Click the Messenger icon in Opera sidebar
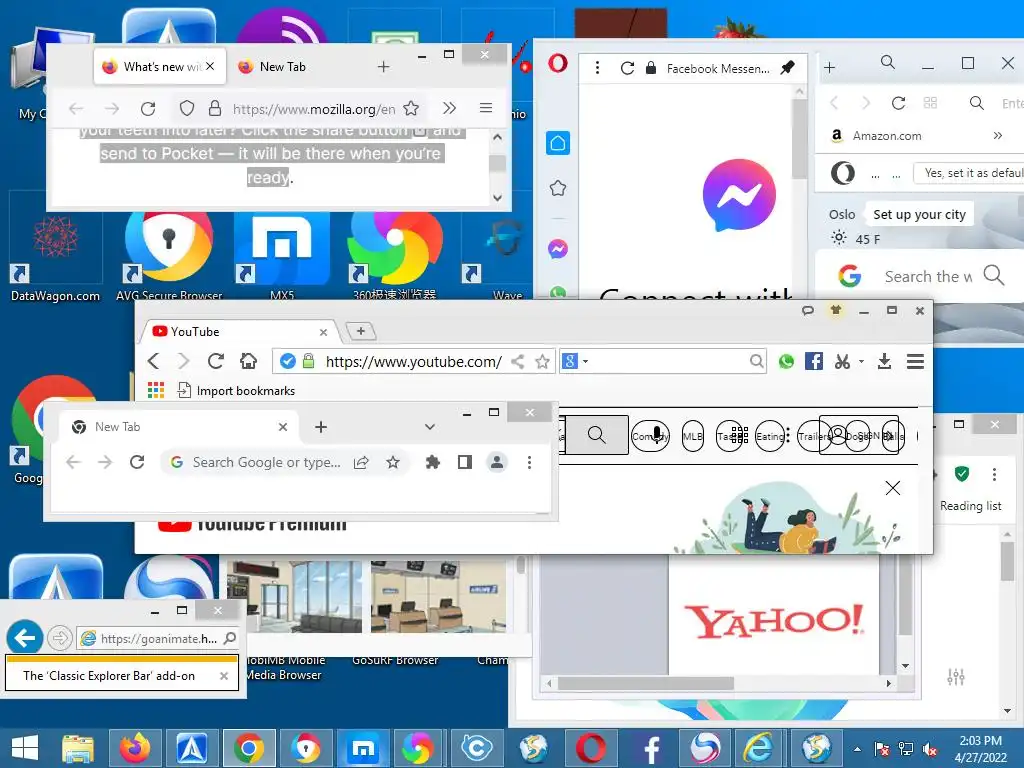This screenshot has height=768, width=1024. pos(558,249)
